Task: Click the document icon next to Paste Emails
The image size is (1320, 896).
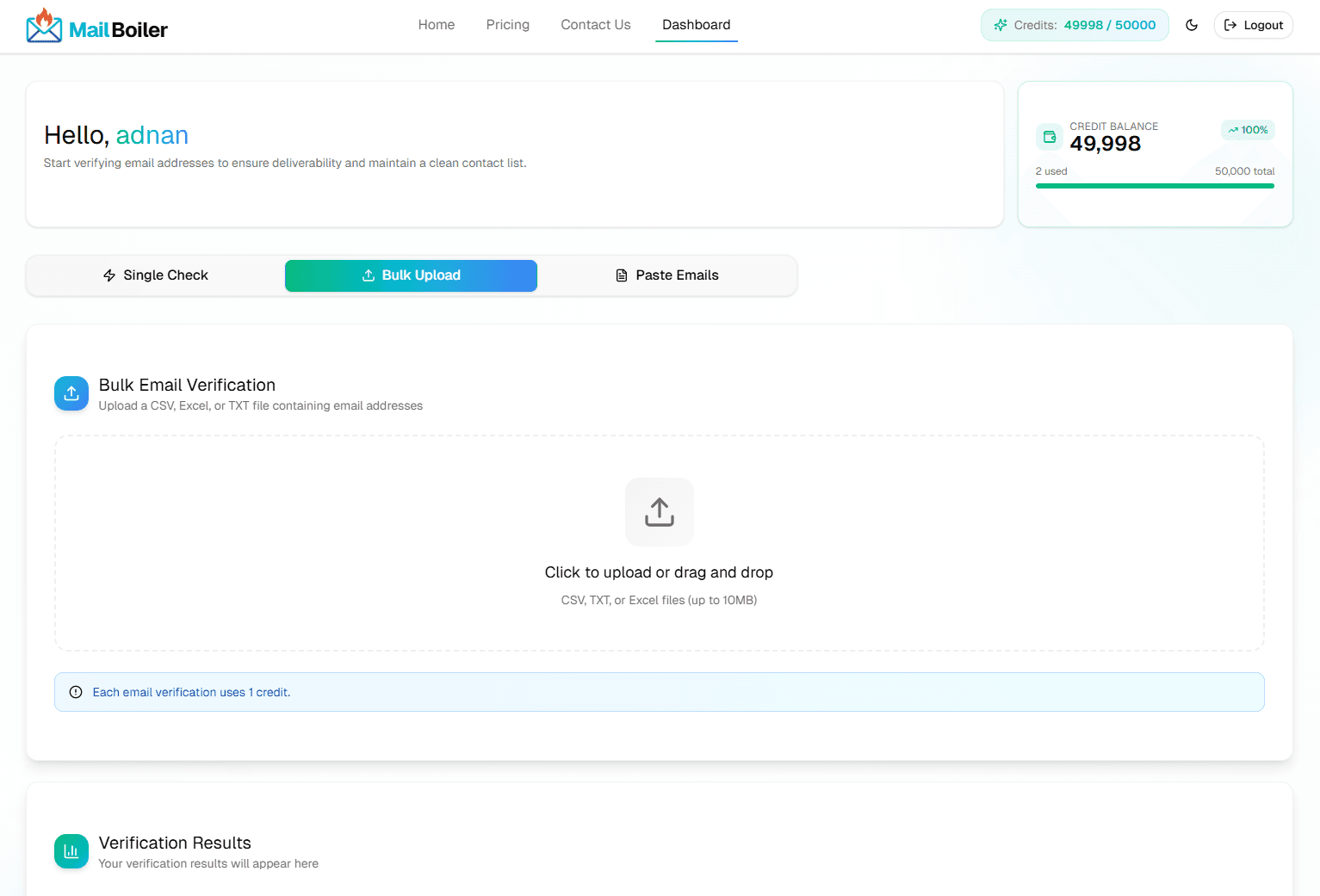Action: pos(621,275)
